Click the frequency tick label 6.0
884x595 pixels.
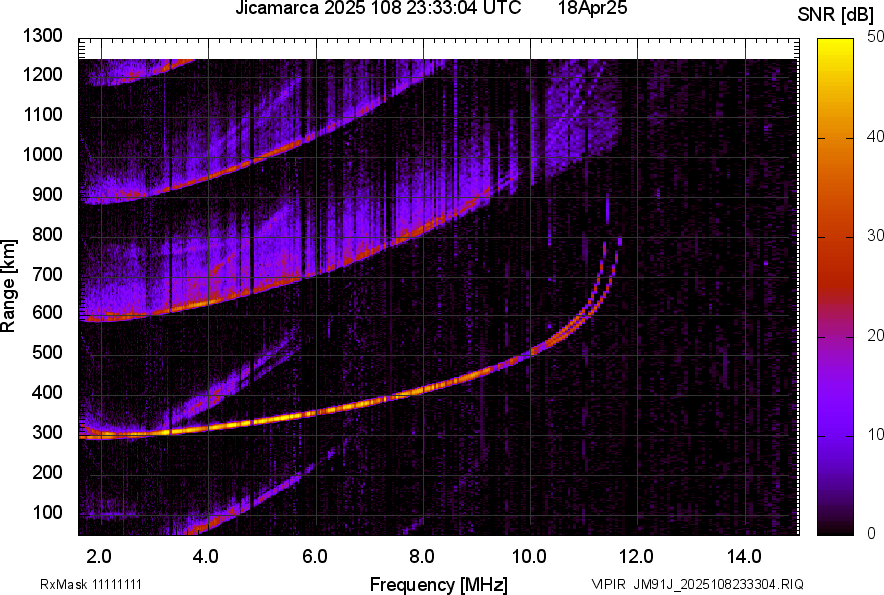tap(315, 557)
